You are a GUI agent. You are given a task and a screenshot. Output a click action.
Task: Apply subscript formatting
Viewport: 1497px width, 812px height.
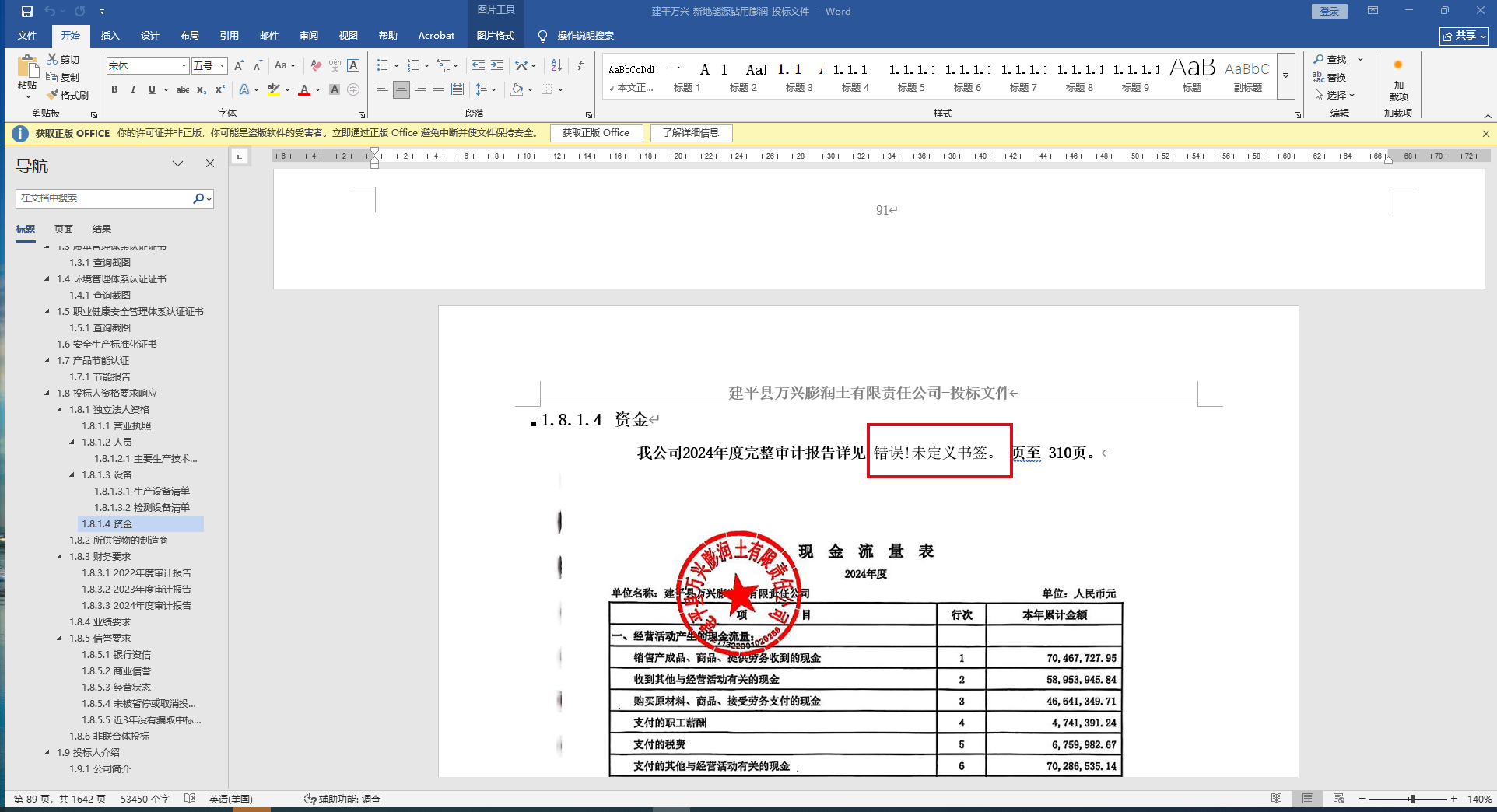(x=202, y=89)
